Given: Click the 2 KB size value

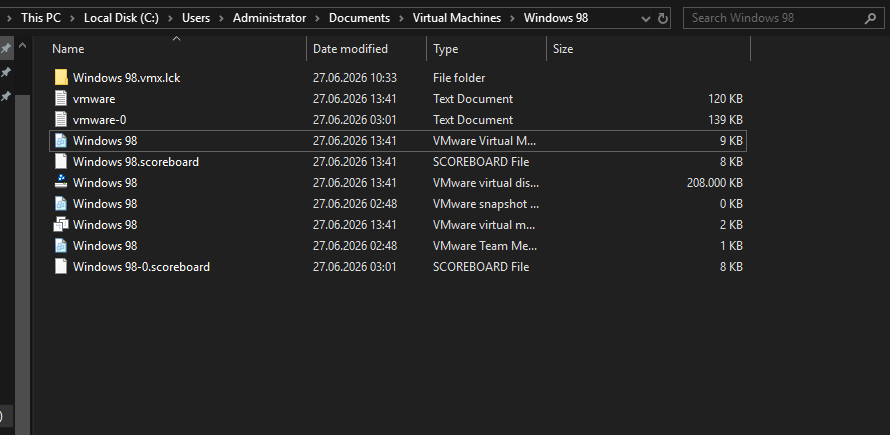Looking at the screenshot, I should [x=731, y=224].
